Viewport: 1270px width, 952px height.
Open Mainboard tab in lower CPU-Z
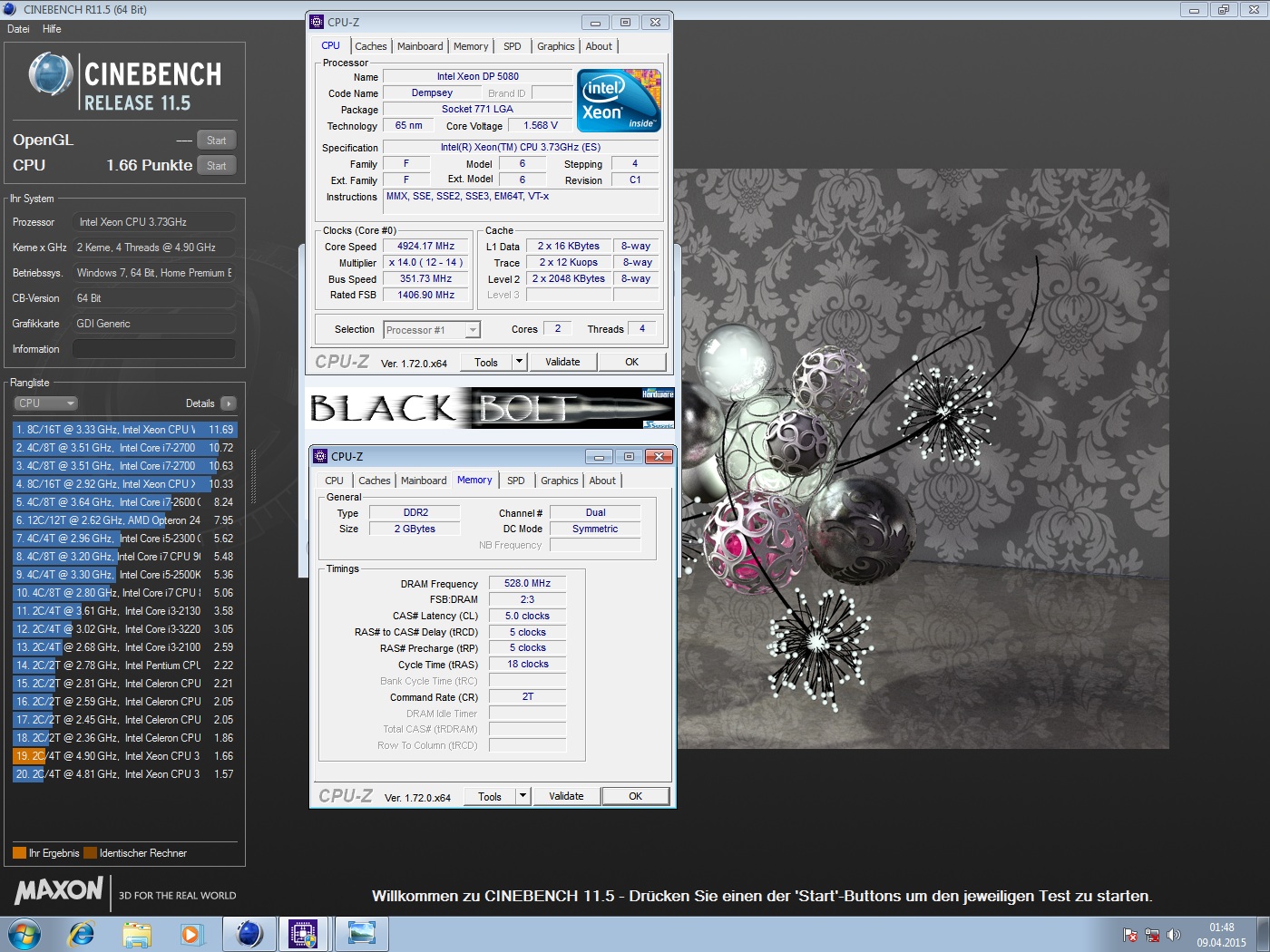click(x=424, y=481)
